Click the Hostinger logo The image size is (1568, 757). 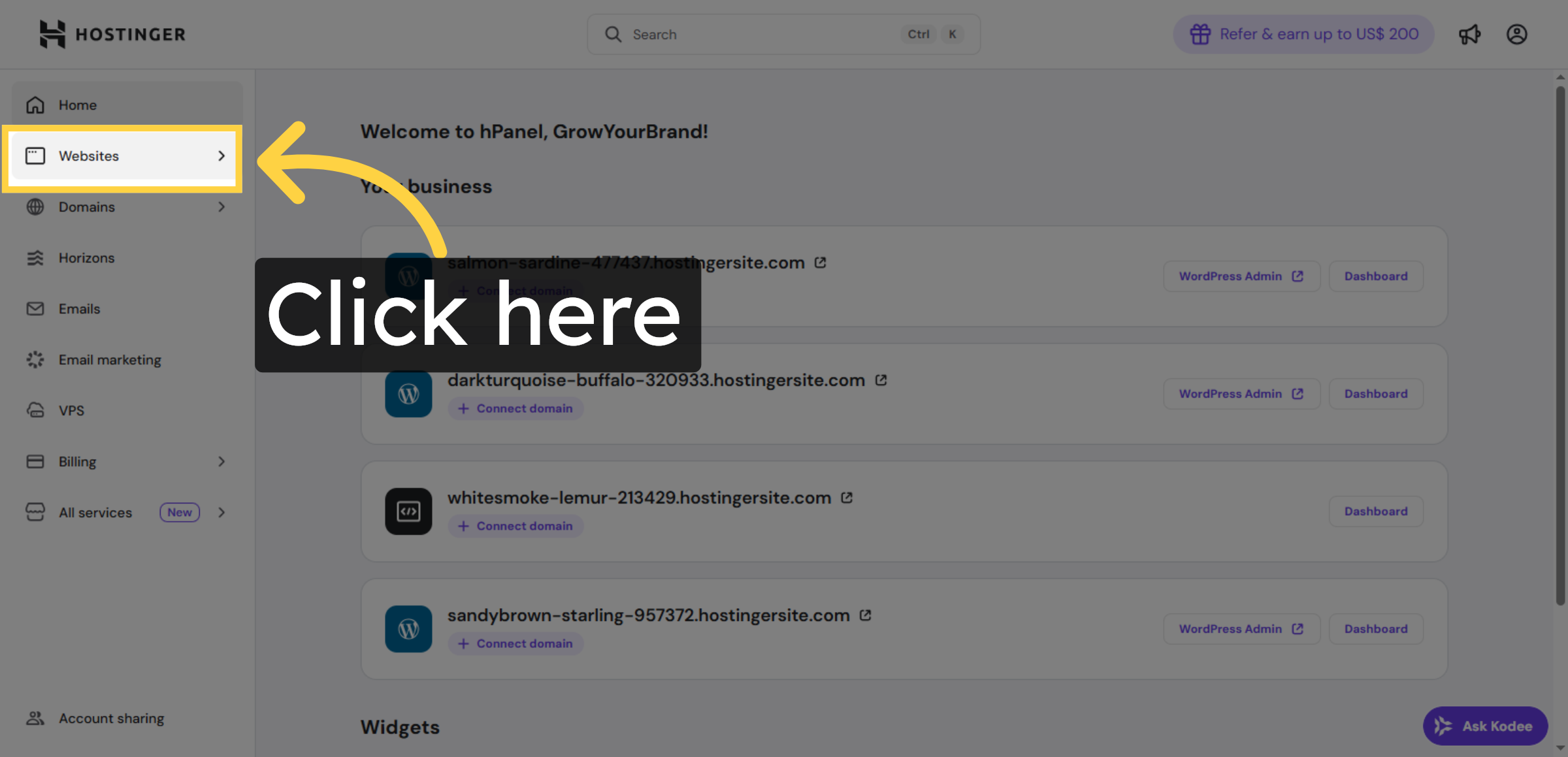click(112, 33)
